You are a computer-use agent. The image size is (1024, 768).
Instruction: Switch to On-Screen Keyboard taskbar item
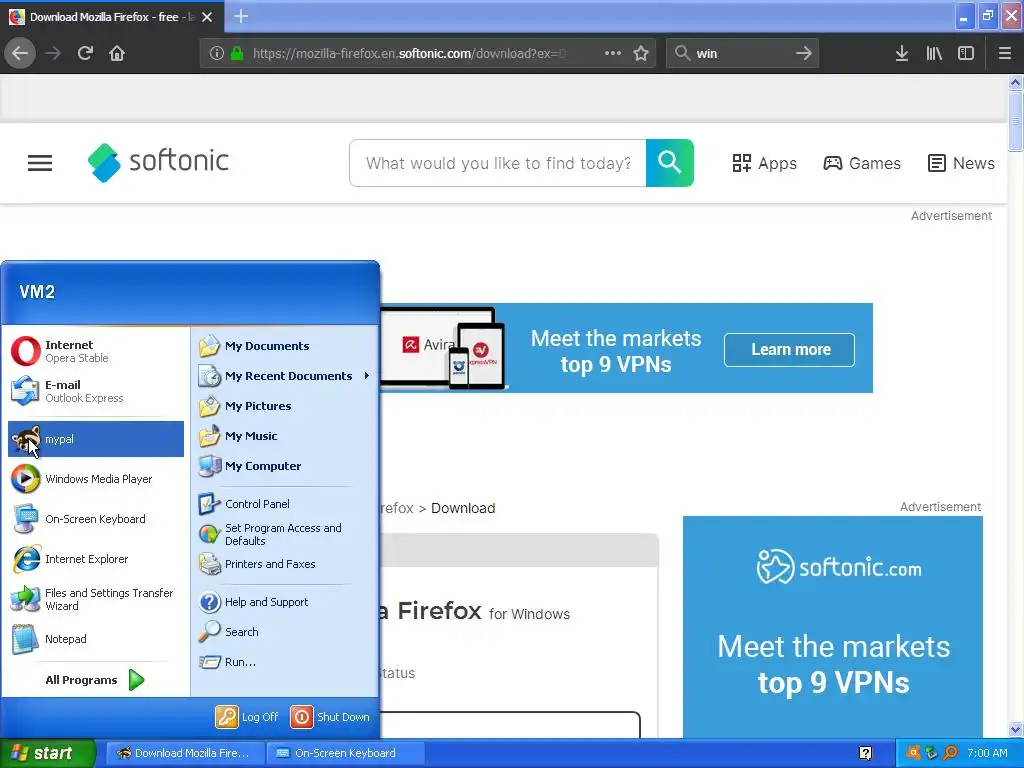[x=345, y=753]
